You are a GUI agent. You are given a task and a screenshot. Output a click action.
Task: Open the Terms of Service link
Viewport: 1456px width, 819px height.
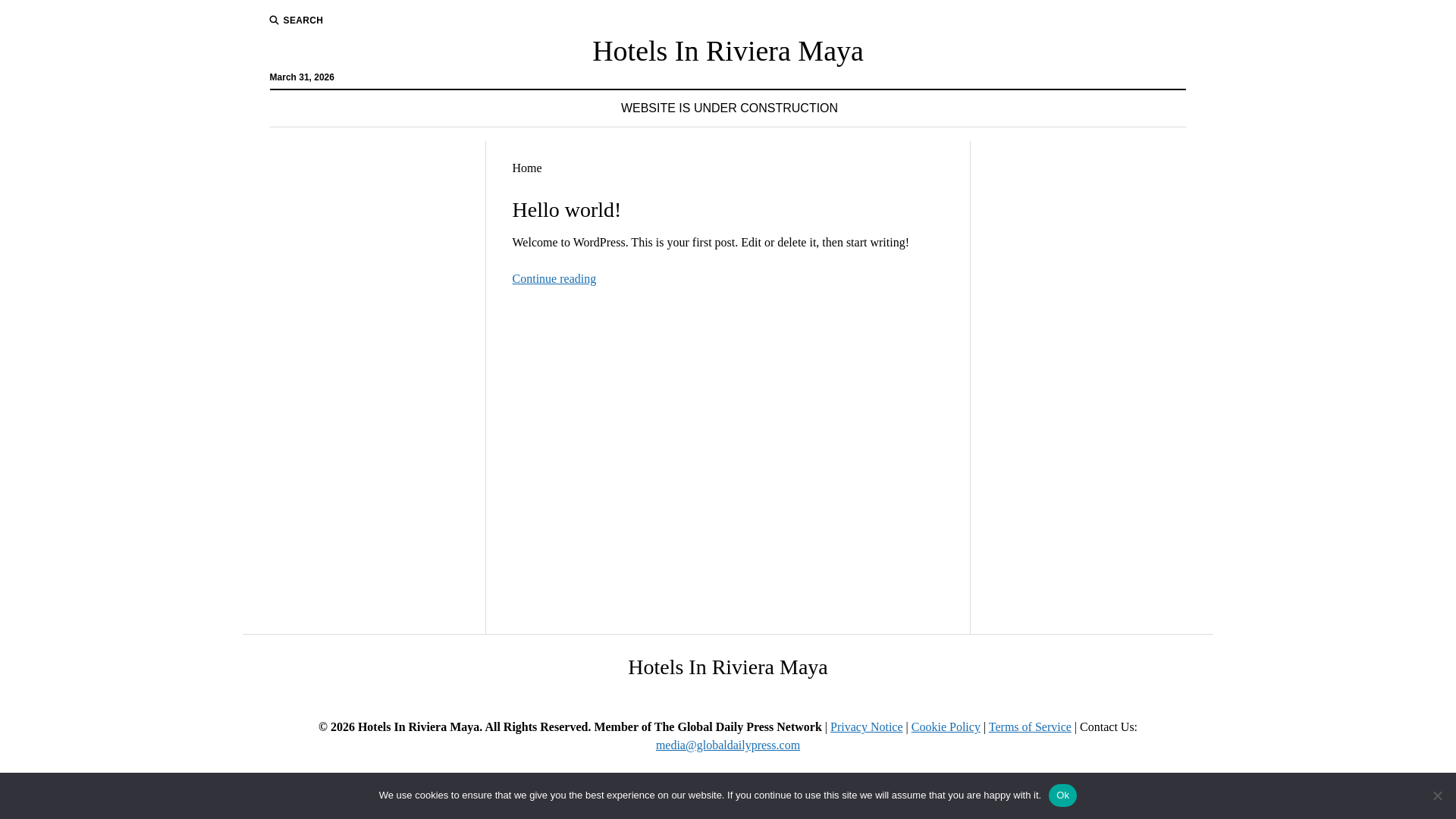[x=1030, y=727]
